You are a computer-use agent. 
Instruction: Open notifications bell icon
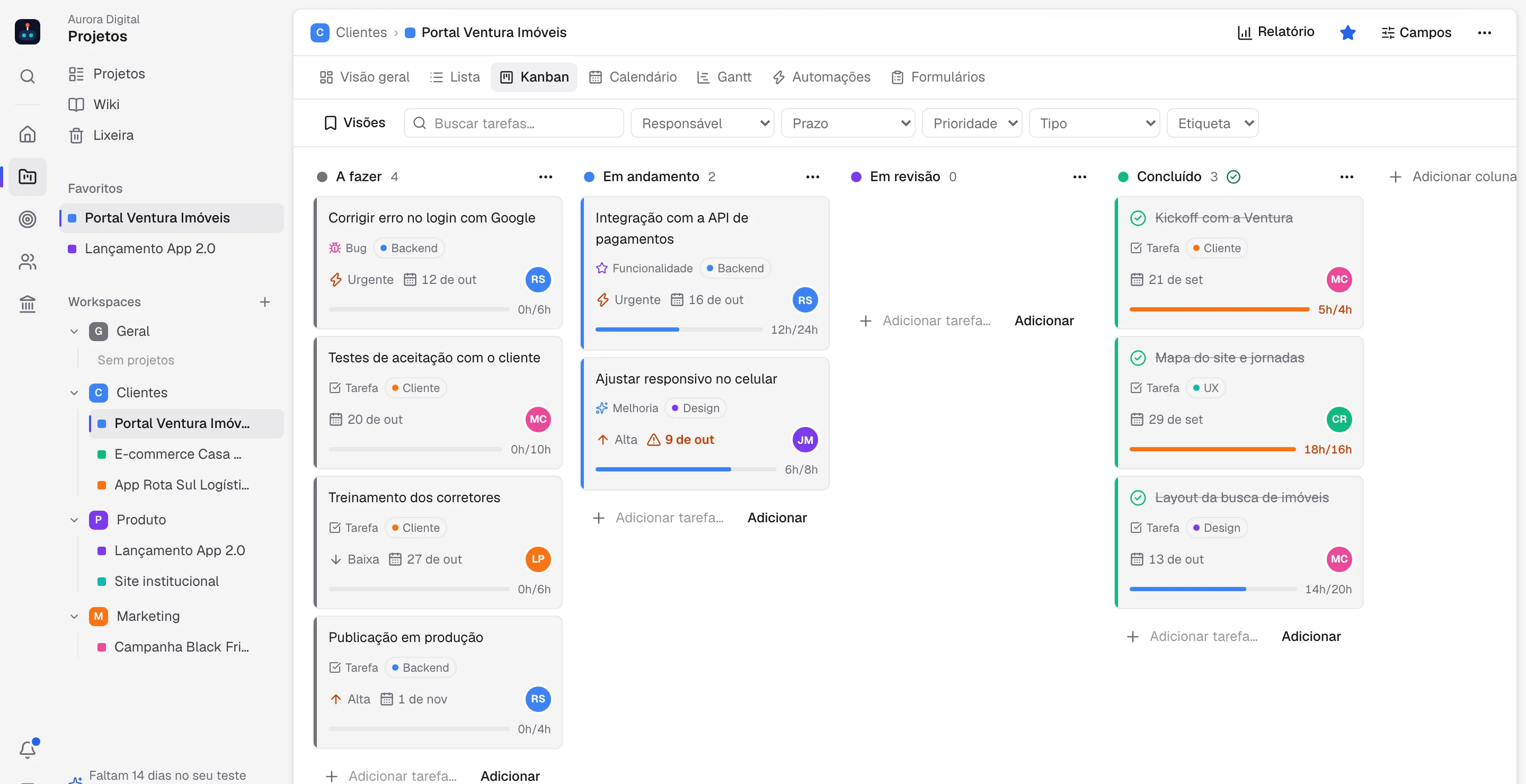[27, 750]
